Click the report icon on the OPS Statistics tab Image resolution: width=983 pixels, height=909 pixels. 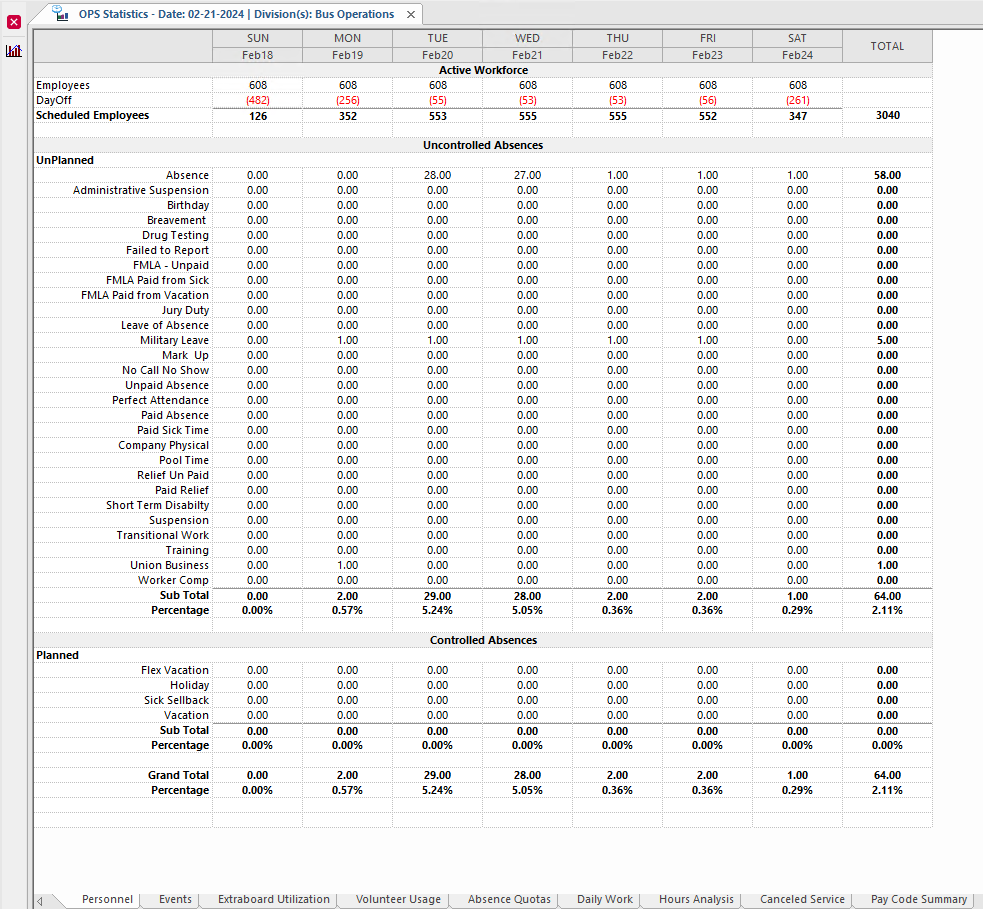[62, 14]
